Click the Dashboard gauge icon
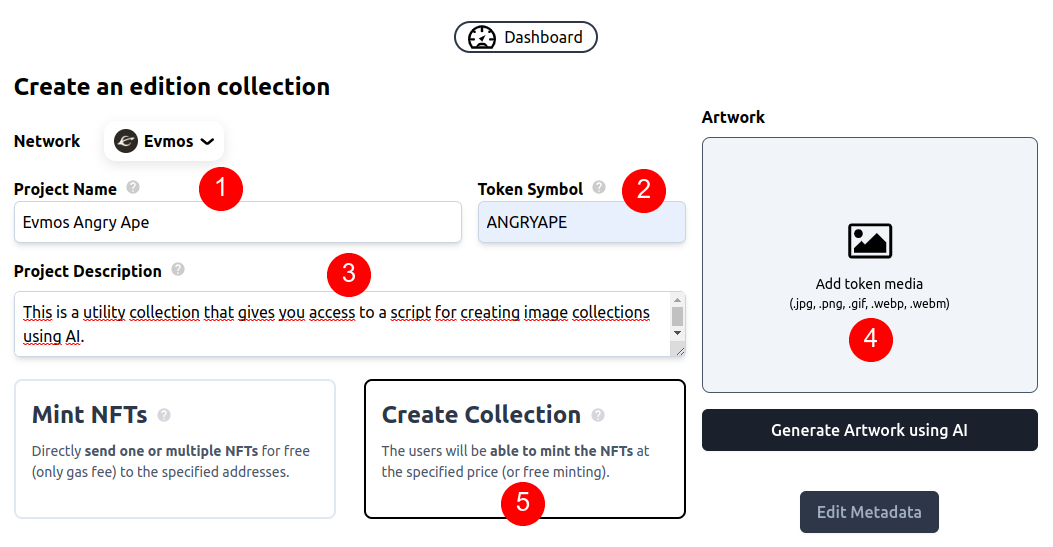This screenshot has height=547, width=1053. [x=482, y=38]
